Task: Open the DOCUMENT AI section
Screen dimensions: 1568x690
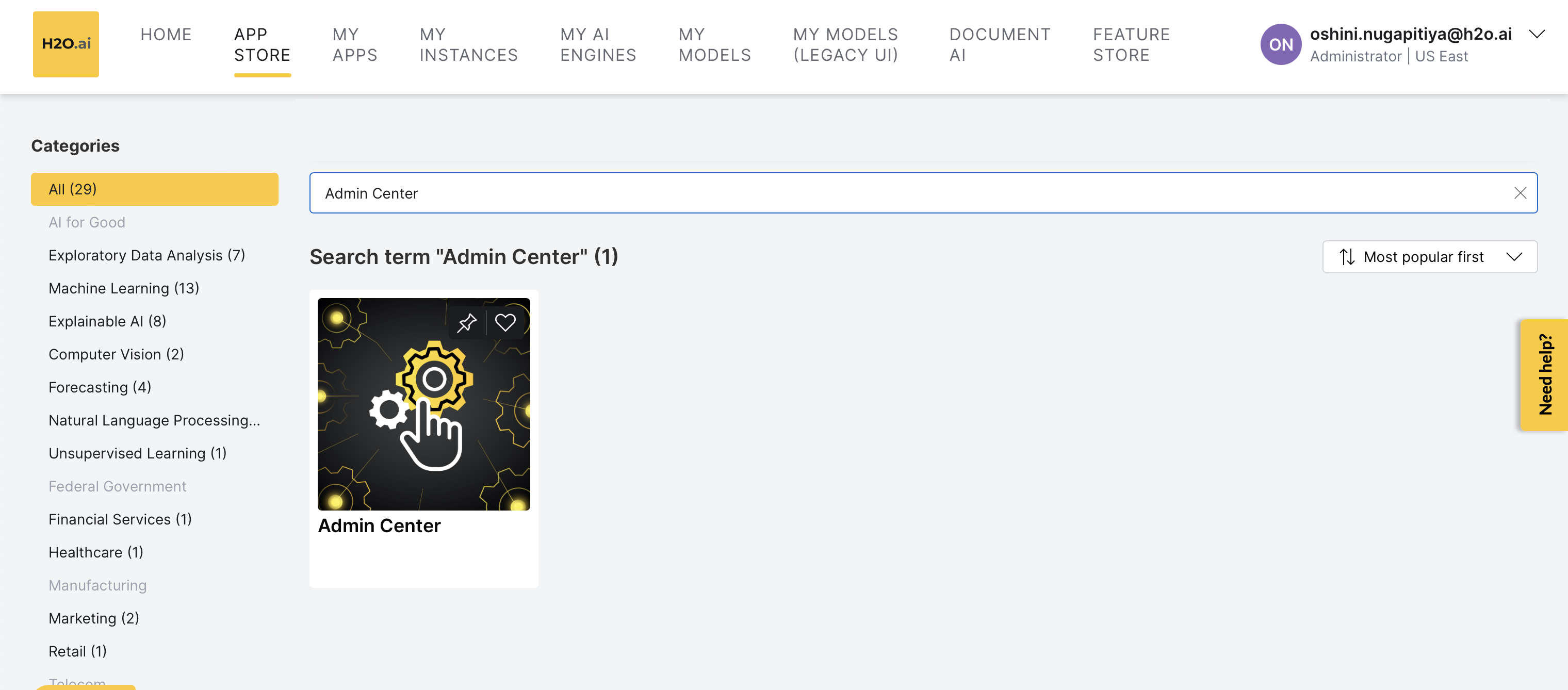Action: [1000, 44]
